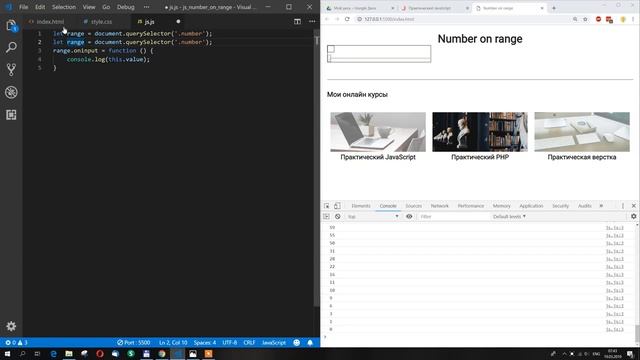
Task: Open the DevTools console settings gear
Action: [633, 217]
